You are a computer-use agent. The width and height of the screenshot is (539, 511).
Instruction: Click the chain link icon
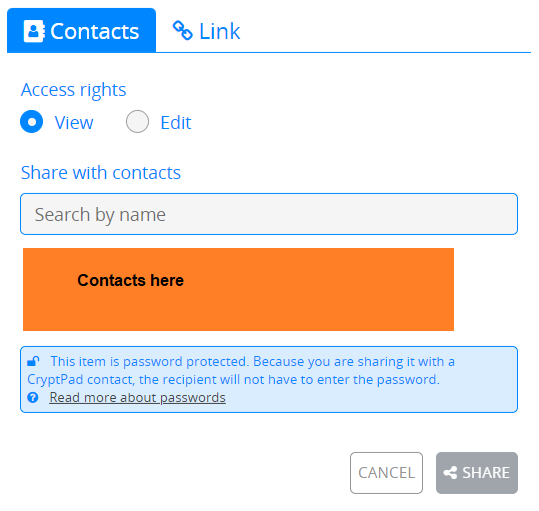click(183, 31)
